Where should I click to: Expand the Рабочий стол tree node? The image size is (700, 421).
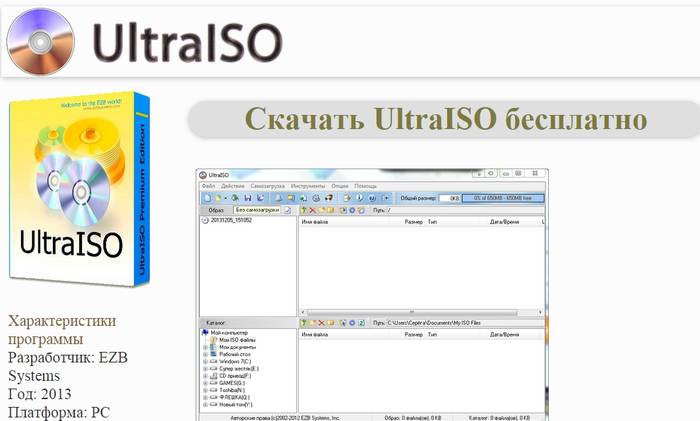tap(205, 354)
